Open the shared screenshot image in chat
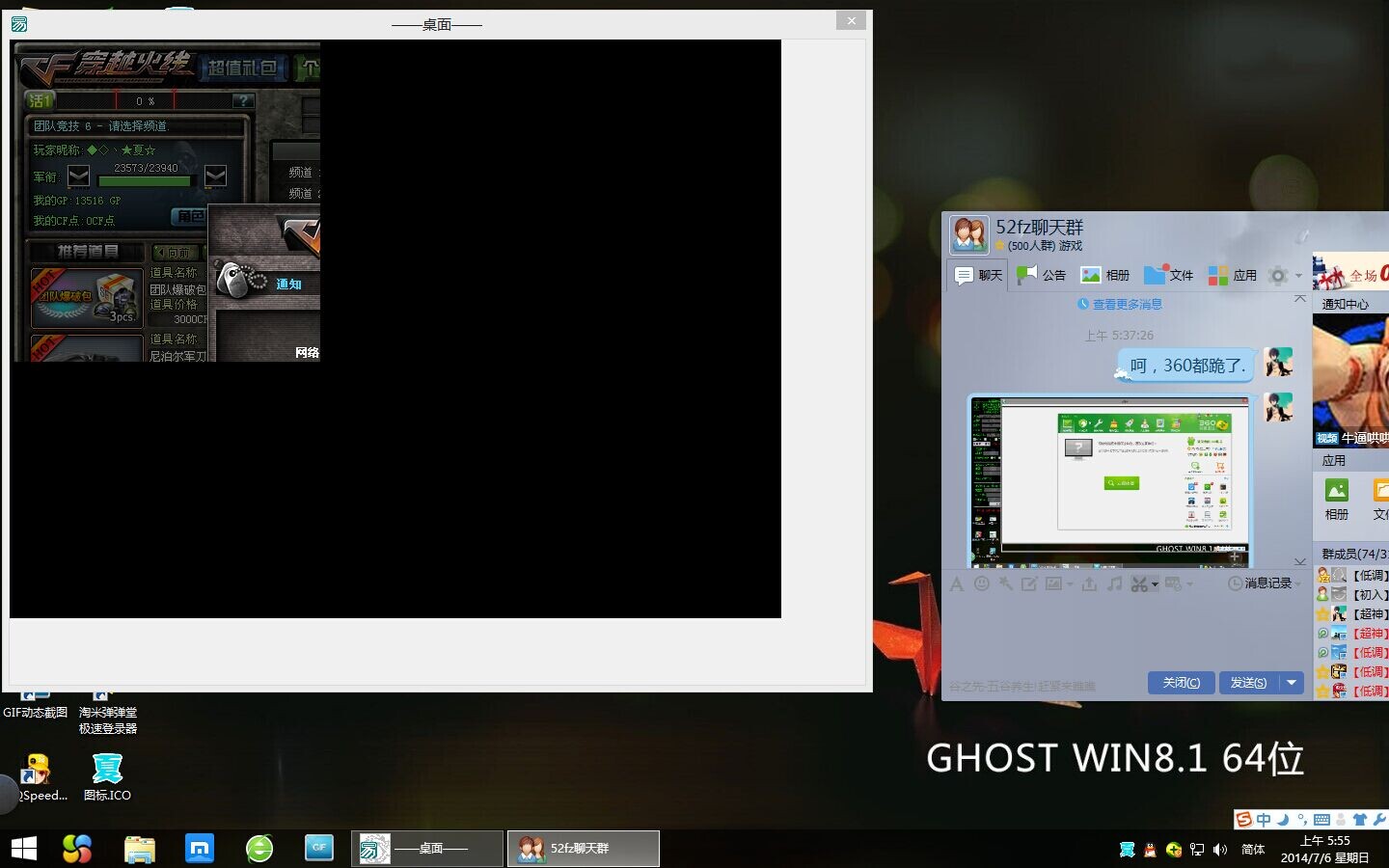The image size is (1389, 868). tap(1109, 479)
